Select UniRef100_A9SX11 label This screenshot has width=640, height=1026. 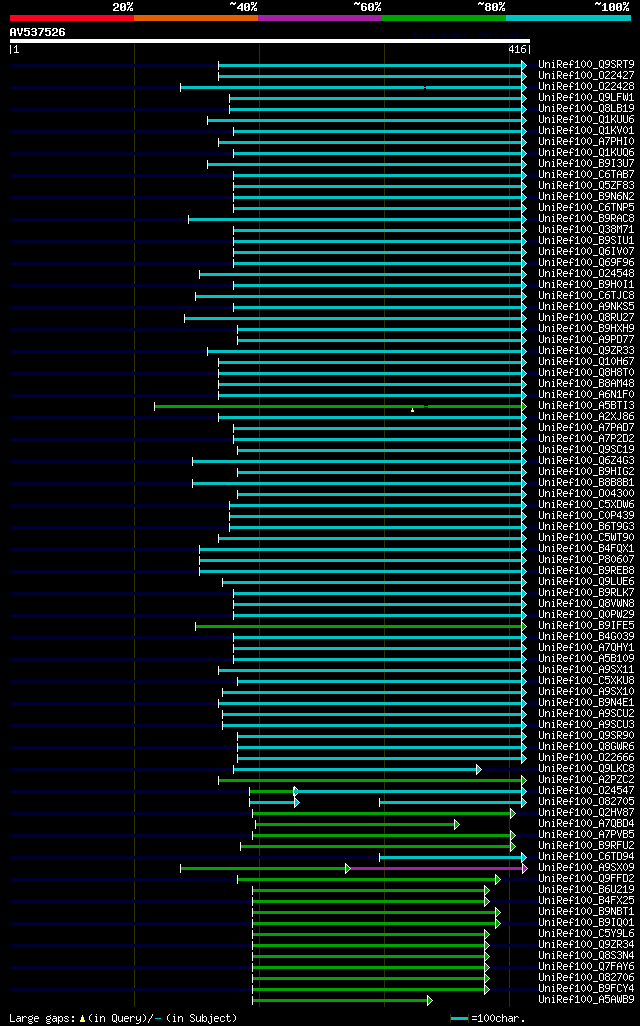(586, 669)
